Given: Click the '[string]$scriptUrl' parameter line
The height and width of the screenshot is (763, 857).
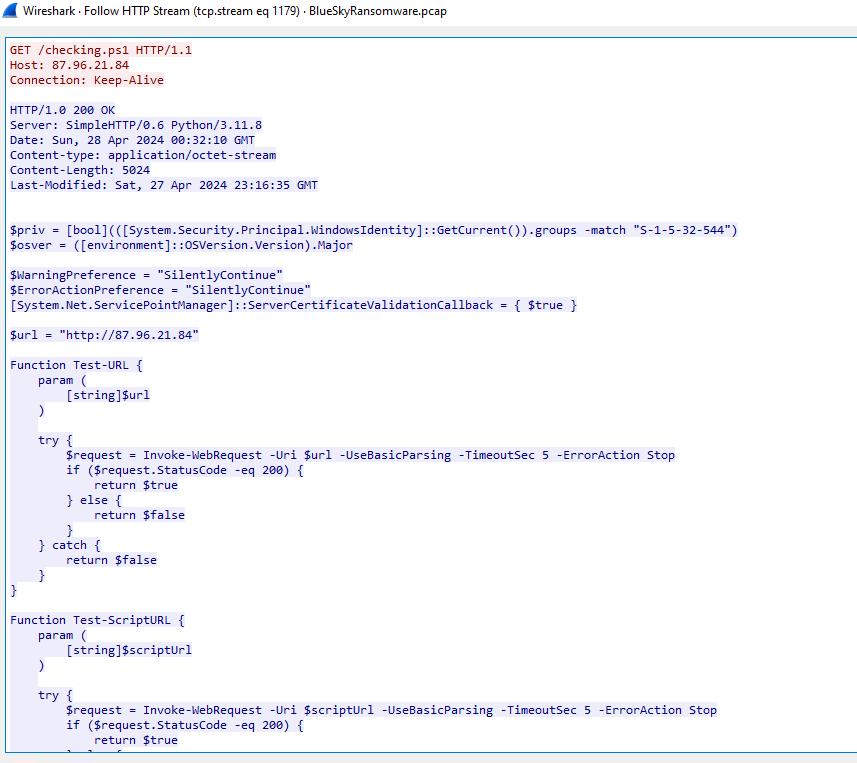Looking at the screenshot, I should click(x=129, y=650).
